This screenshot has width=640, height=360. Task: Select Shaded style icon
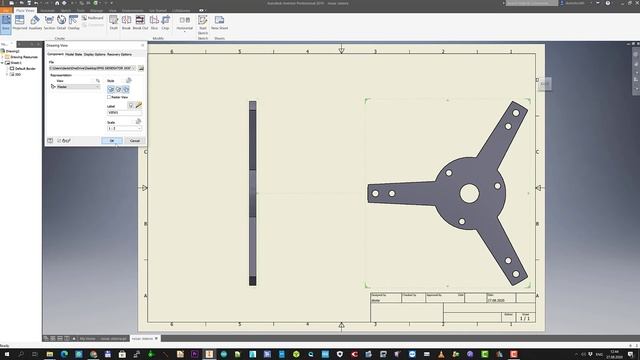(126, 89)
